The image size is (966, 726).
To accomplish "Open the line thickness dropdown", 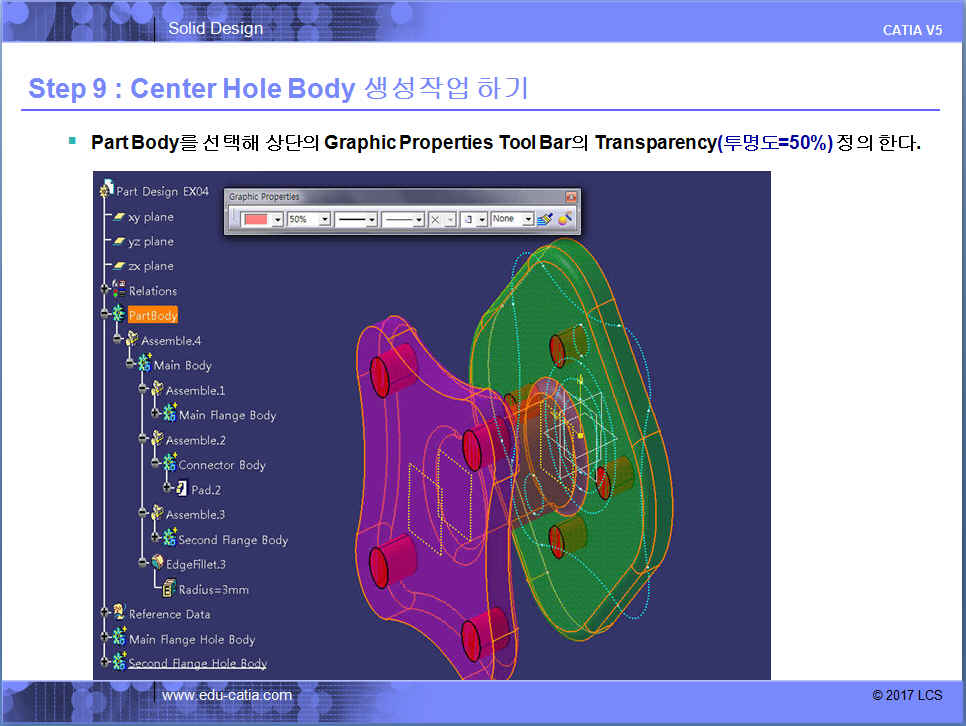I will [371, 219].
